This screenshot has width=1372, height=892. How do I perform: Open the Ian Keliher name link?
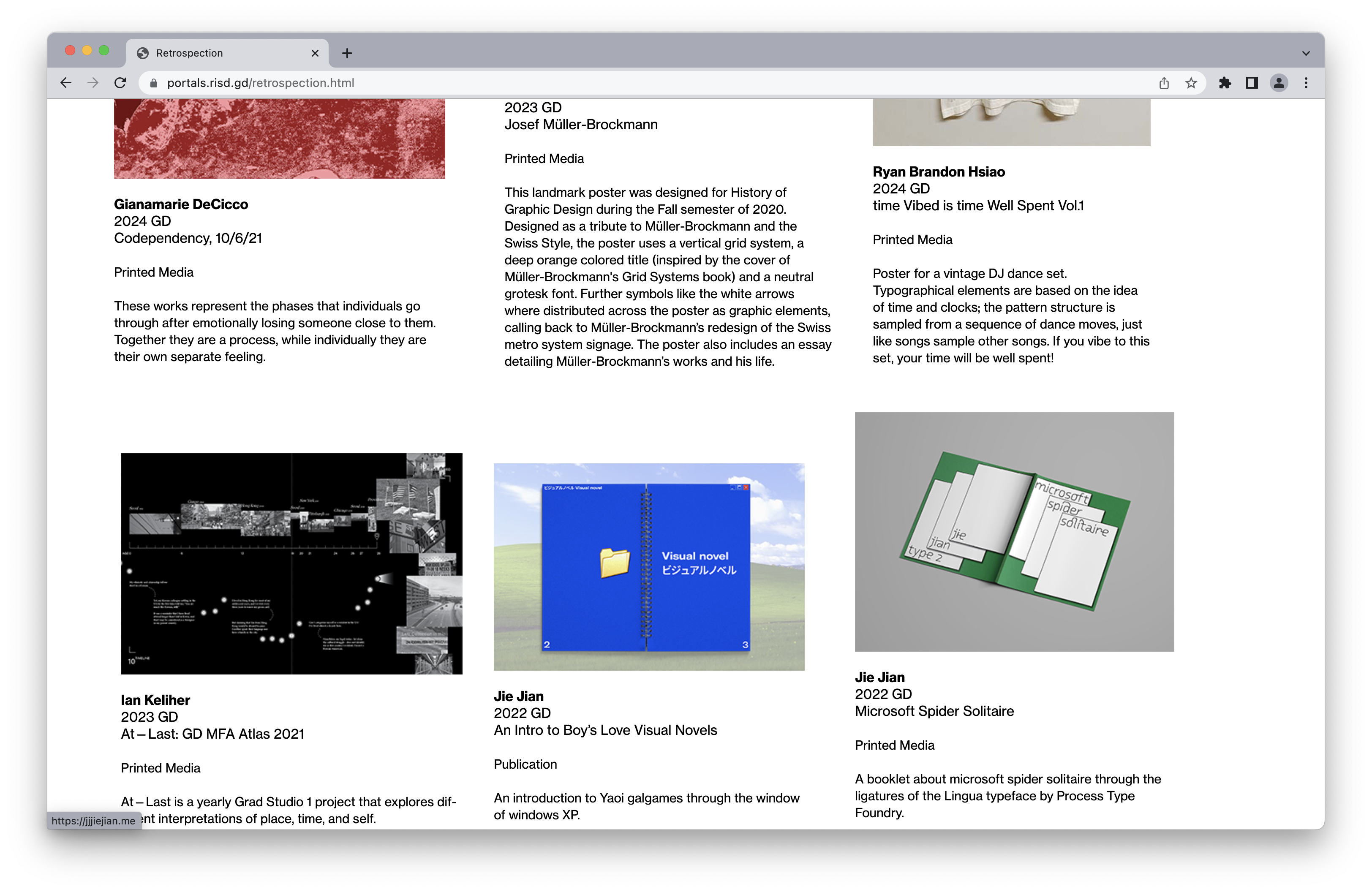pos(155,699)
